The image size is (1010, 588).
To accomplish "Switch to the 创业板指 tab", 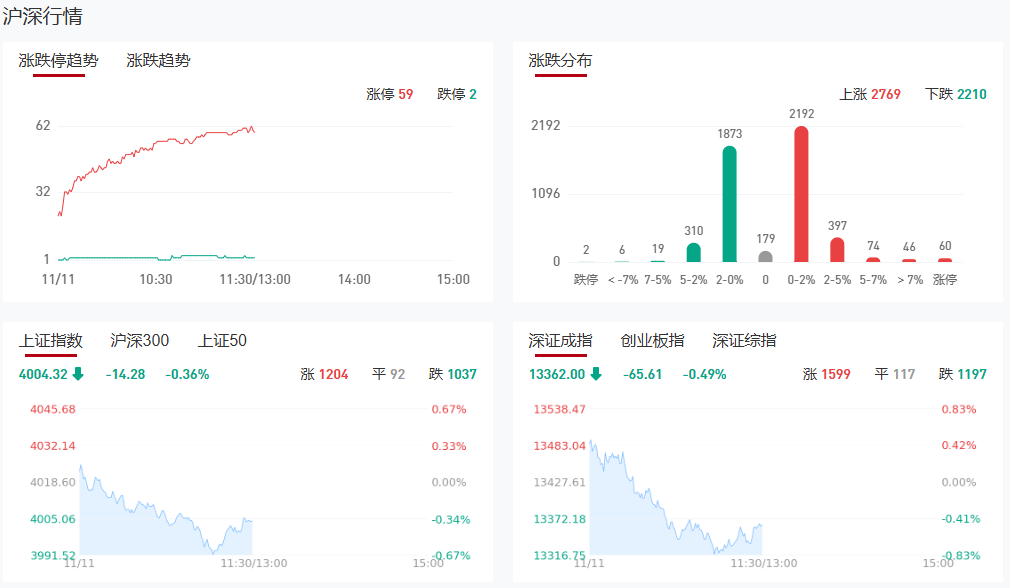I will click(652, 341).
